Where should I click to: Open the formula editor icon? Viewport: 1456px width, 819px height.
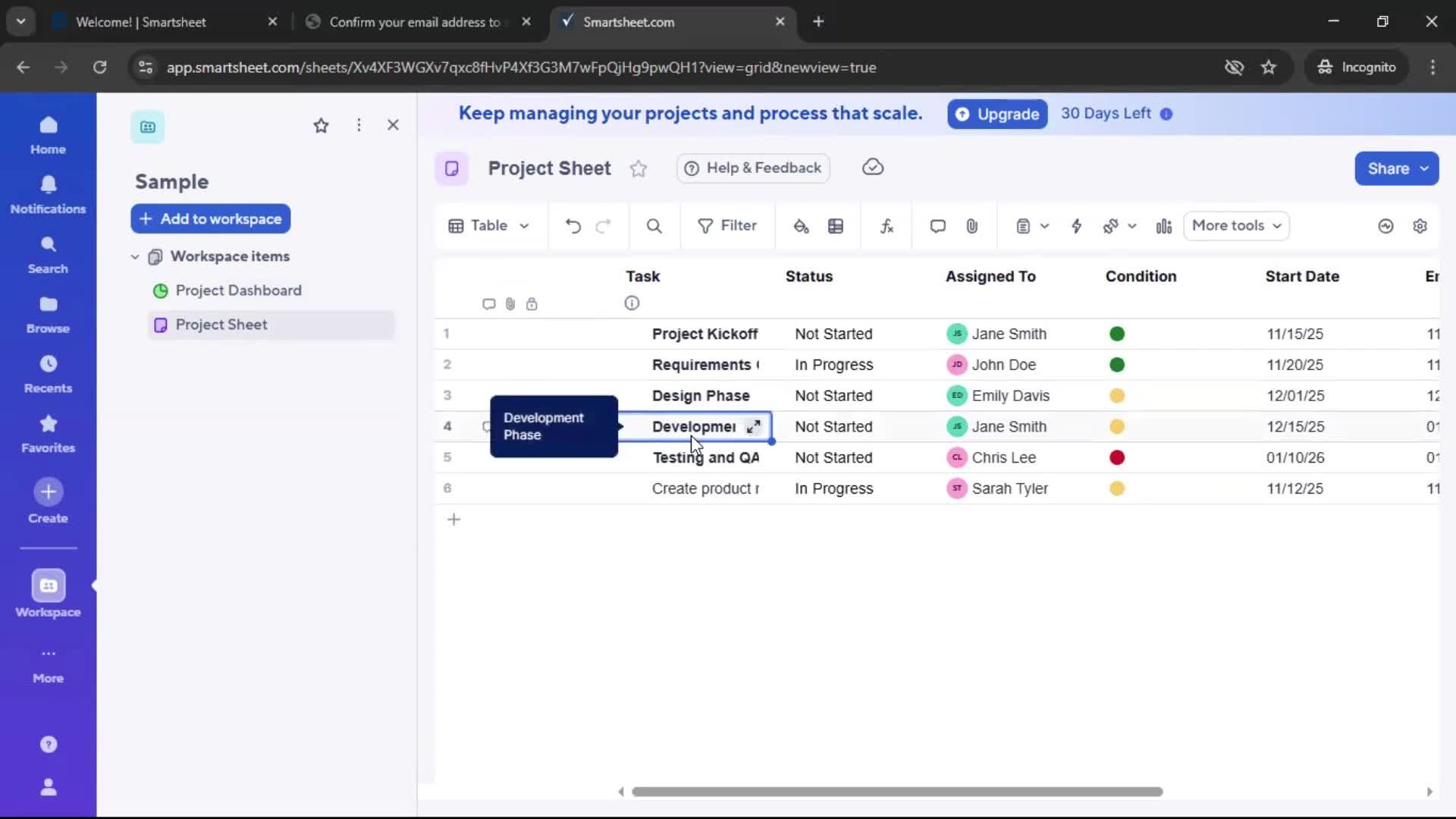click(887, 226)
